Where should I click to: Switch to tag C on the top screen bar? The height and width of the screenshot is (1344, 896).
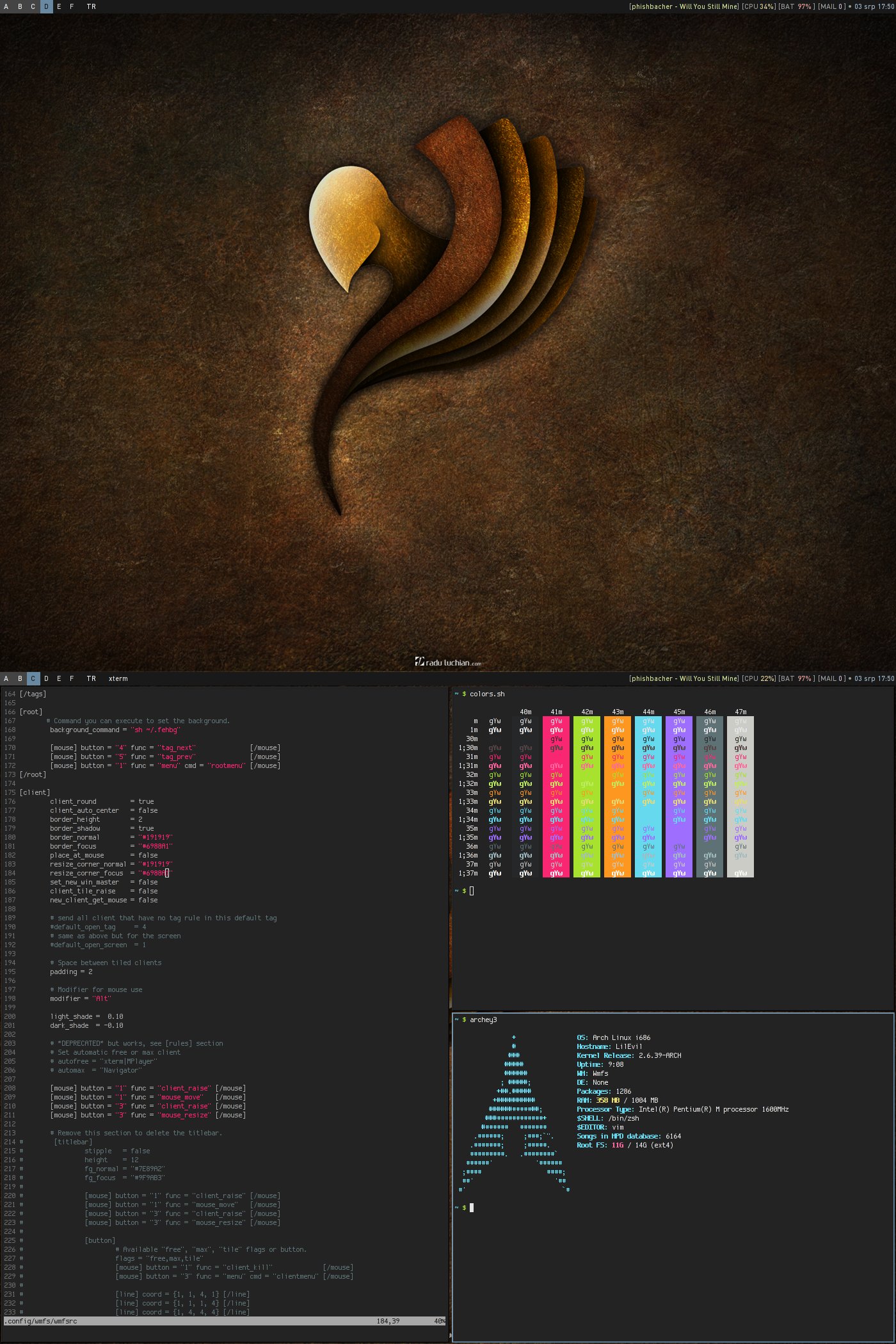(x=33, y=6)
